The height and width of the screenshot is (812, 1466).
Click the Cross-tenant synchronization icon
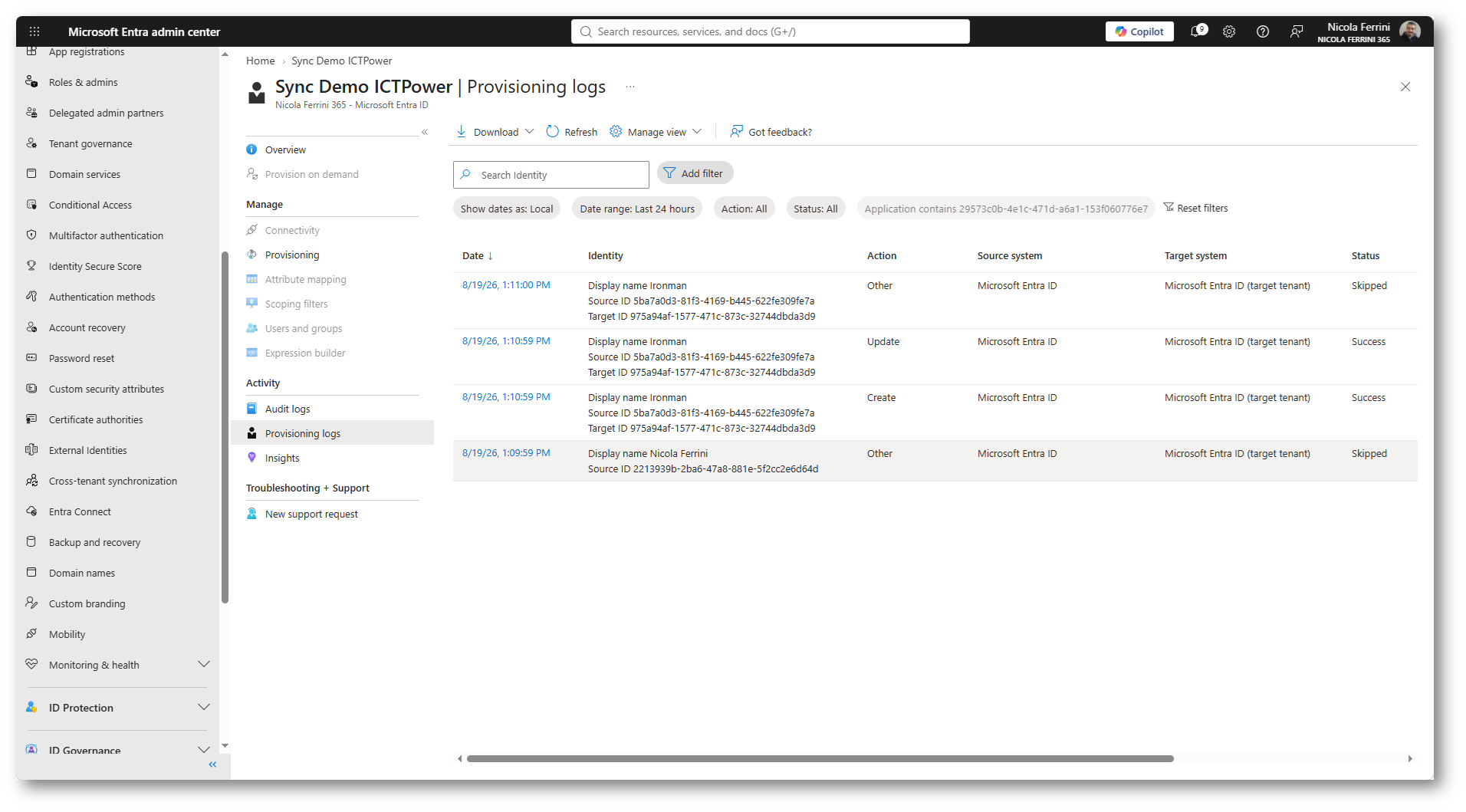(x=31, y=481)
